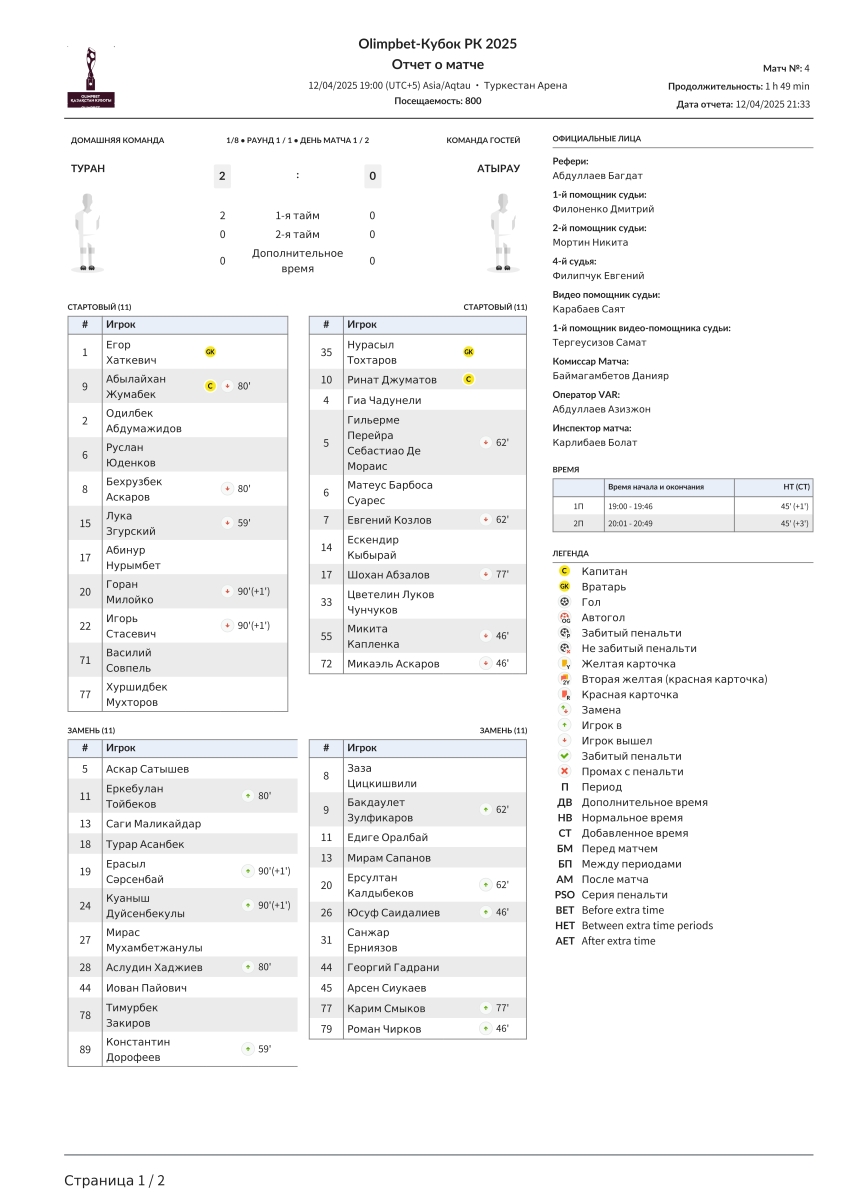The image size is (848, 1200).
Task: Click the Olimpbet cup logo
Action: [x=90, y=76]
